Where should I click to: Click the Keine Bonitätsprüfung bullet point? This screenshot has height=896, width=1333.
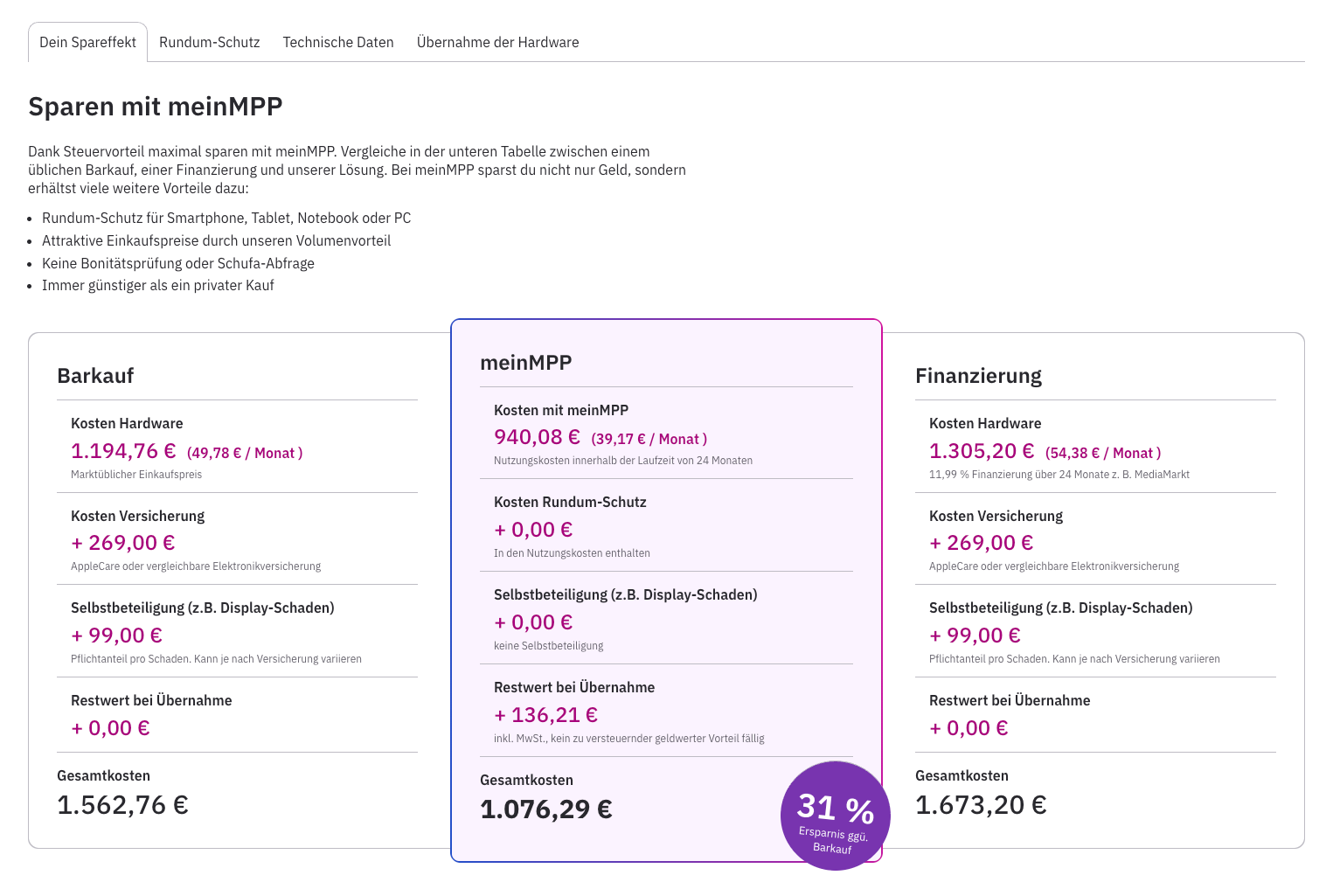point(178,263)
